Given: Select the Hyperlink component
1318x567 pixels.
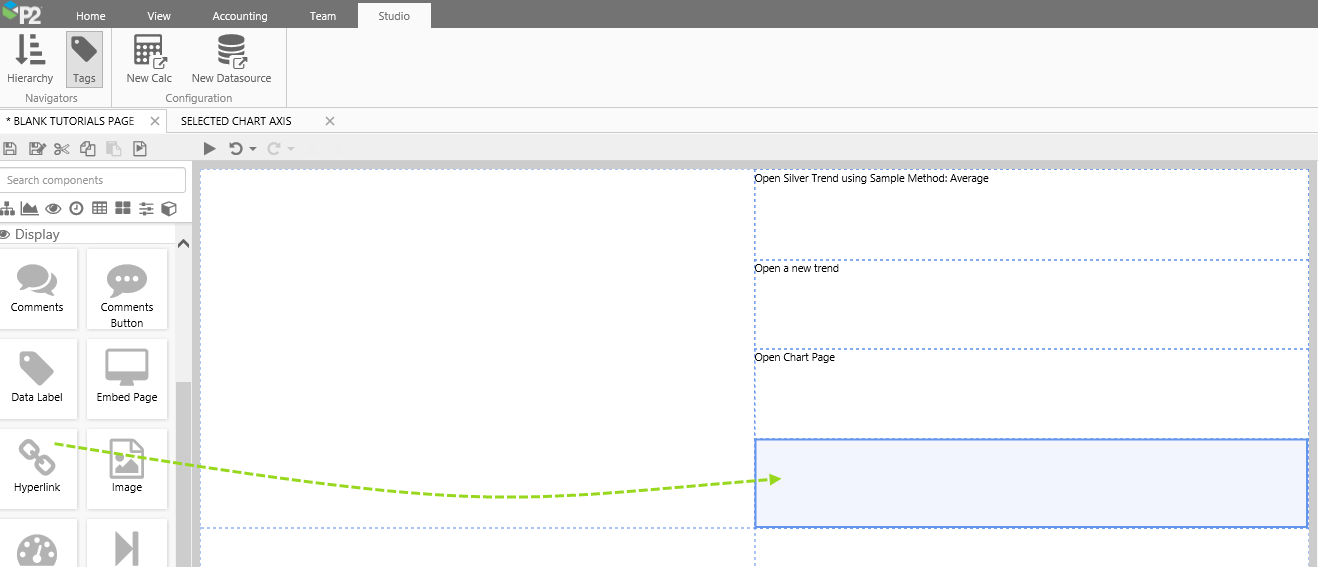Looking at the screenshot, I should click(36, 467).
